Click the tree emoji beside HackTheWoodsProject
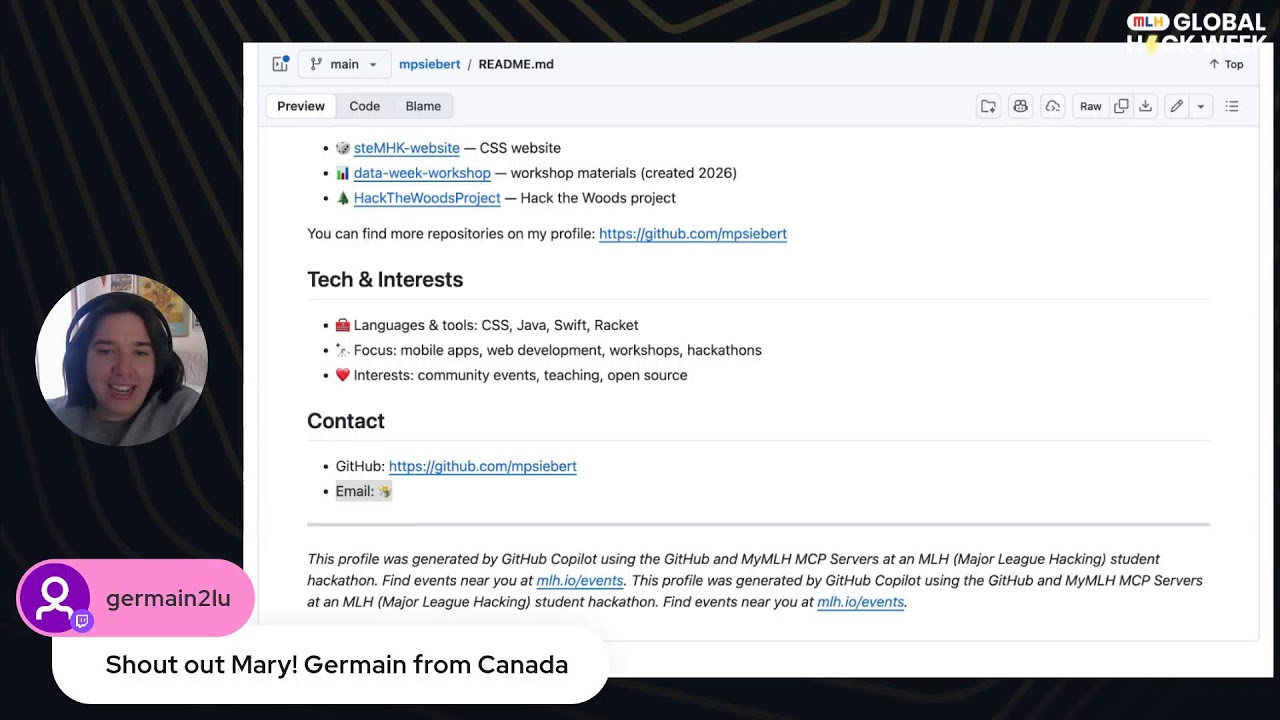 click(x=343, y=198)
